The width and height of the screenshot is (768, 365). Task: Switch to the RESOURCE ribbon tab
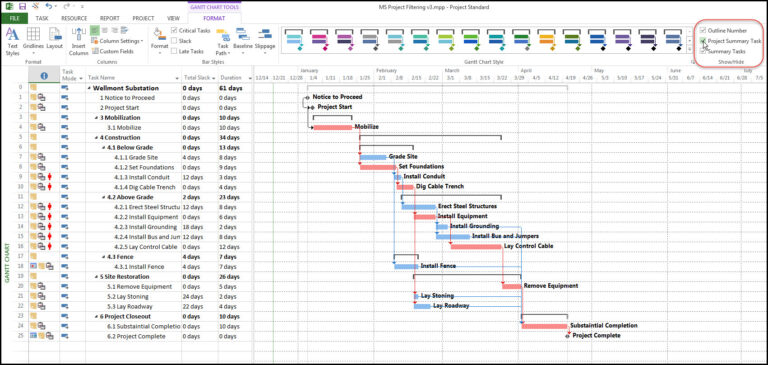[74, 18]
